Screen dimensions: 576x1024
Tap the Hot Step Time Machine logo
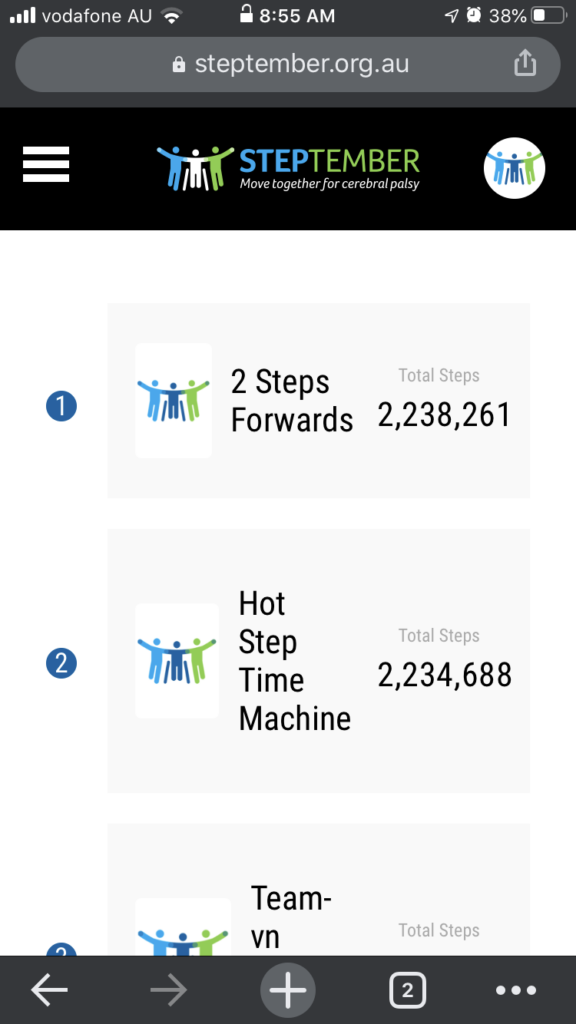pyautogui.click(x=177, y=661)
